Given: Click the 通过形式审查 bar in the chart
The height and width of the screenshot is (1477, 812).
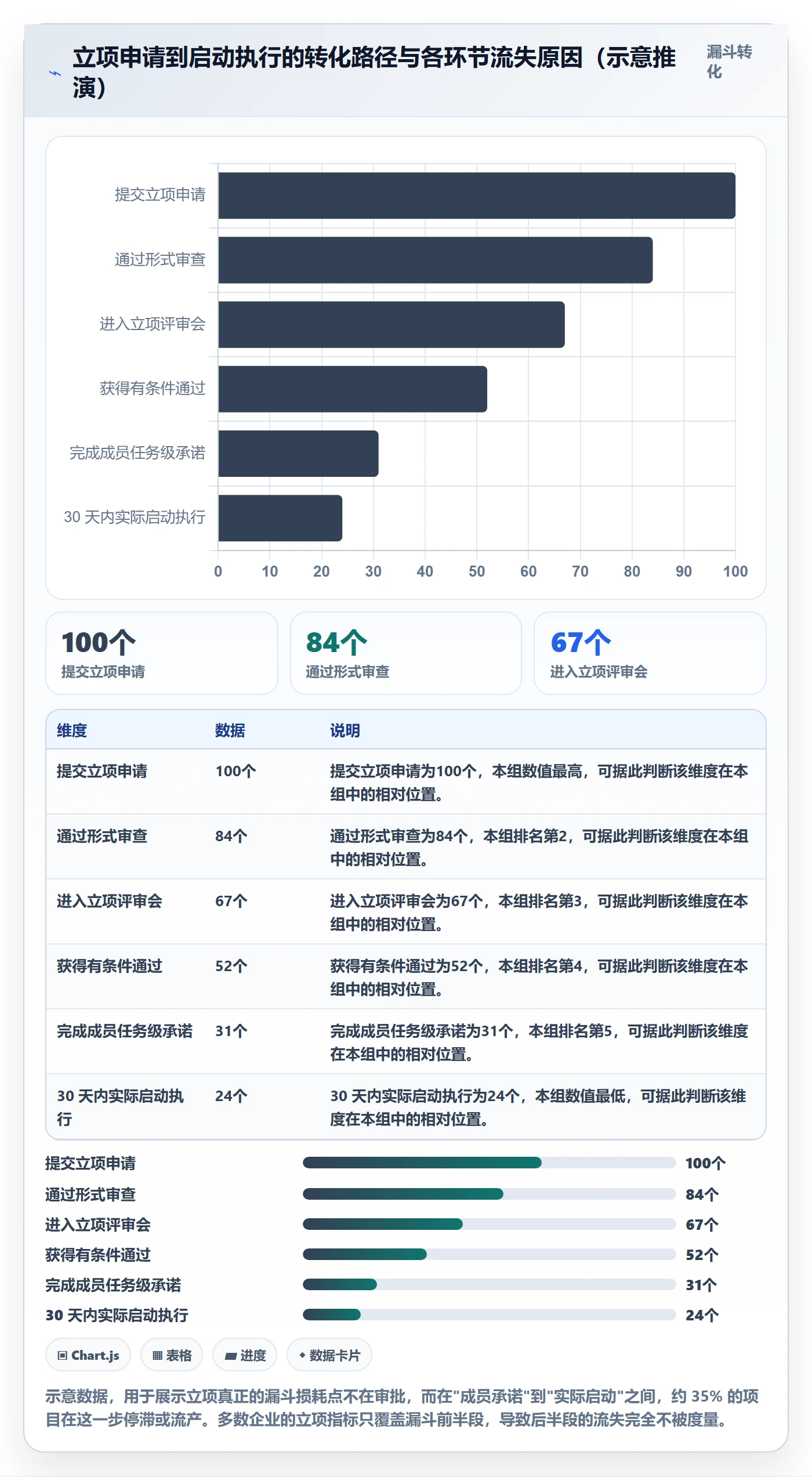Looking at the screenshot, I should tap(436, 260).
